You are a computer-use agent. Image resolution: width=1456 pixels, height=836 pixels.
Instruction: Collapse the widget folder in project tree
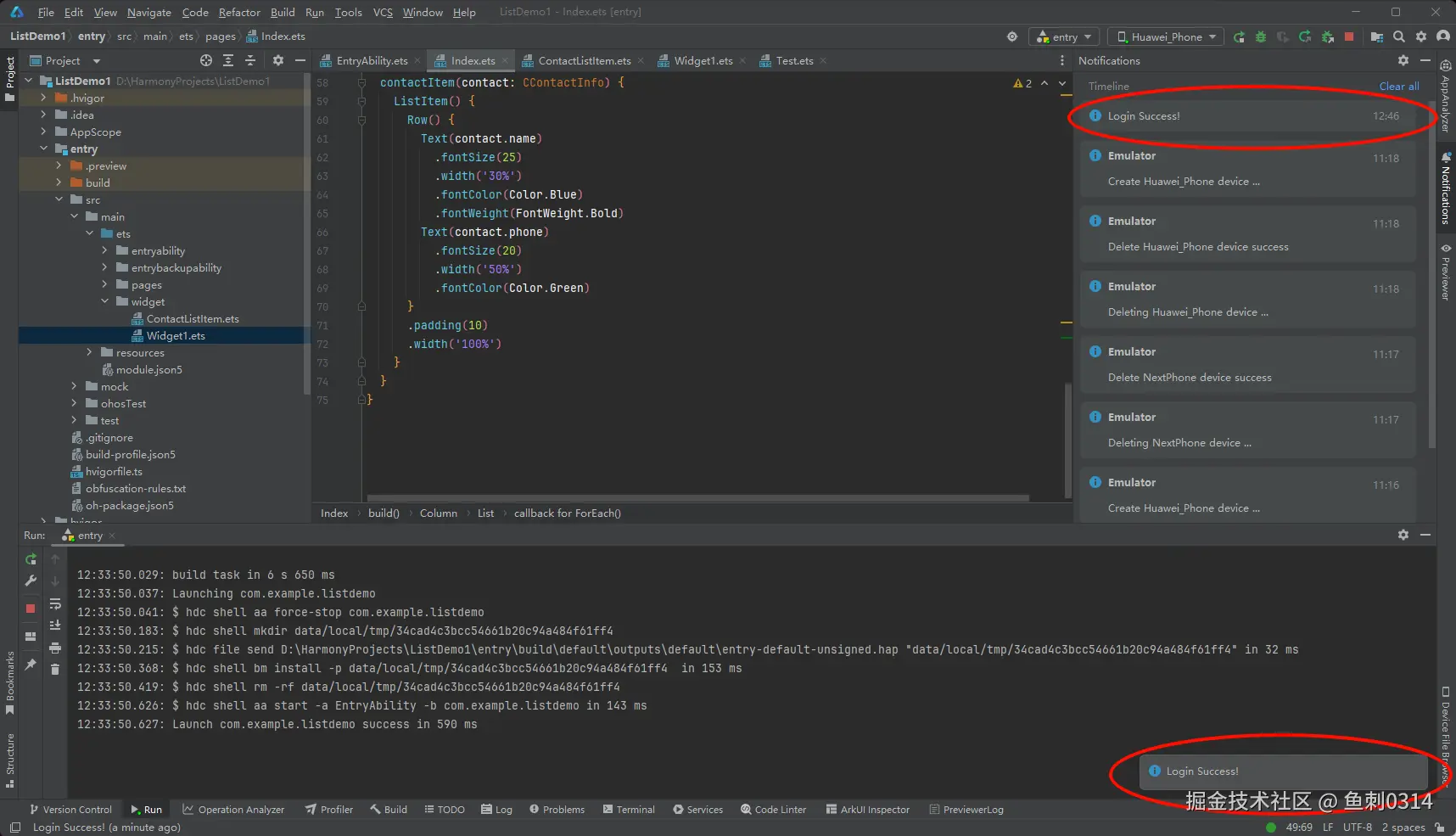click(105, 301)
